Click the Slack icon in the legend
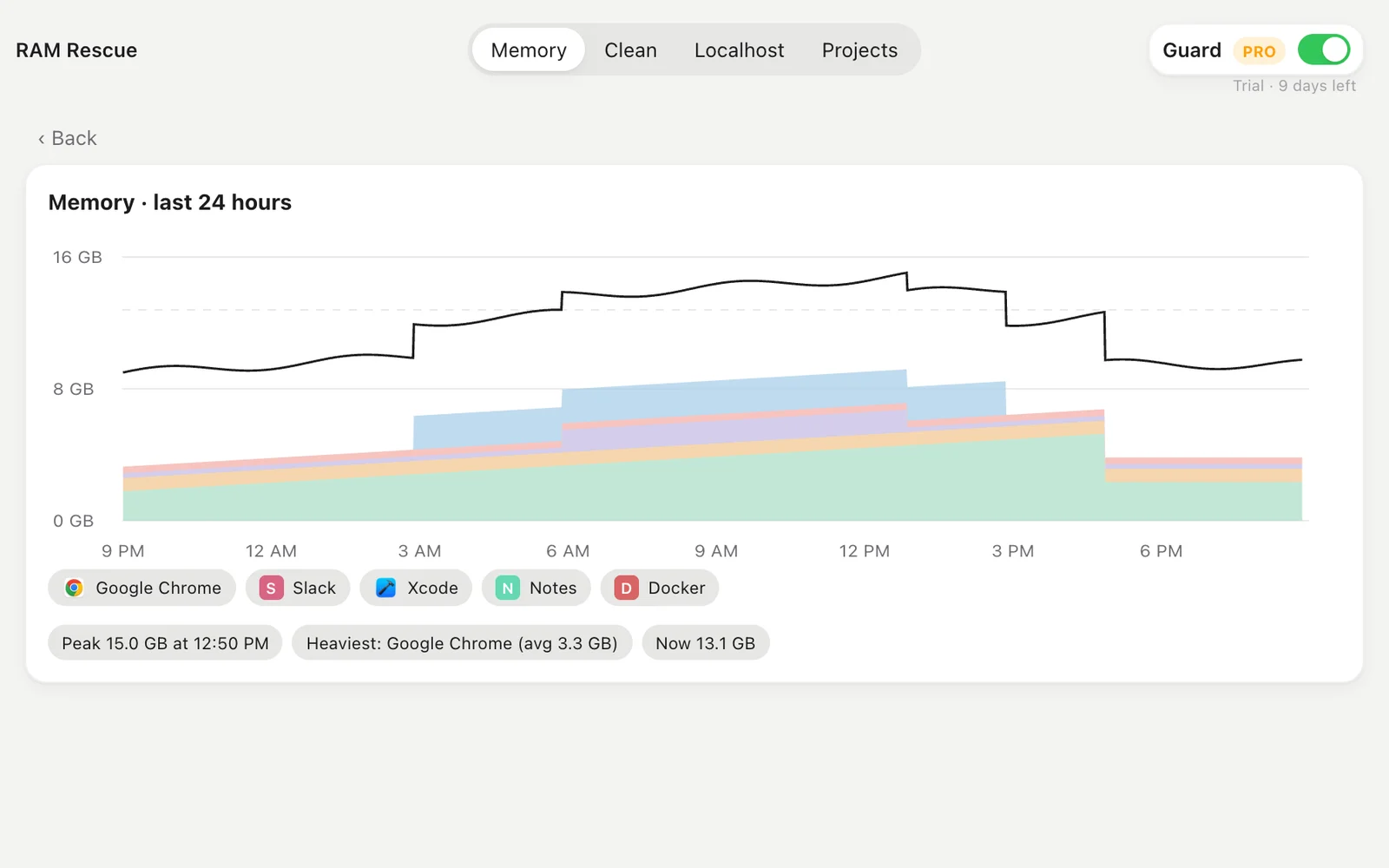The height and width of the screenshot is (868, 1389). click(271, 588)
